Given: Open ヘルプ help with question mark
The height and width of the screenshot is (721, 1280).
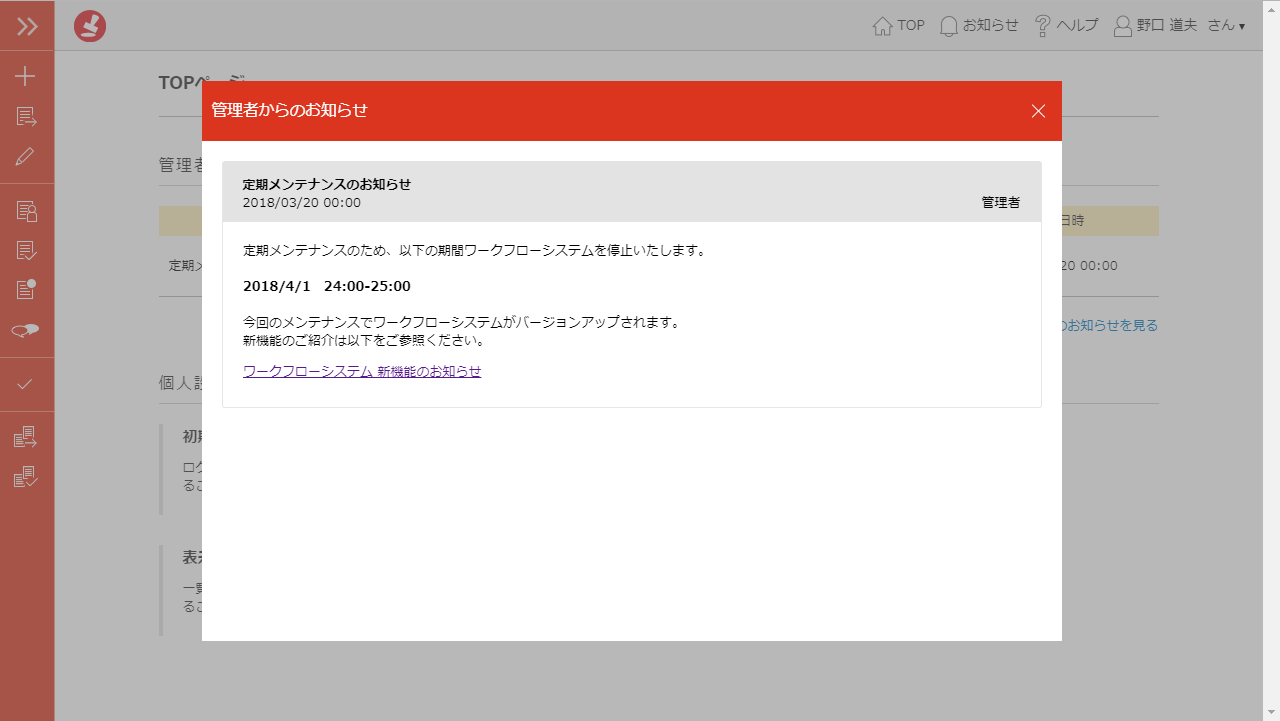Looking at the screenshot, I should 1066,25.
